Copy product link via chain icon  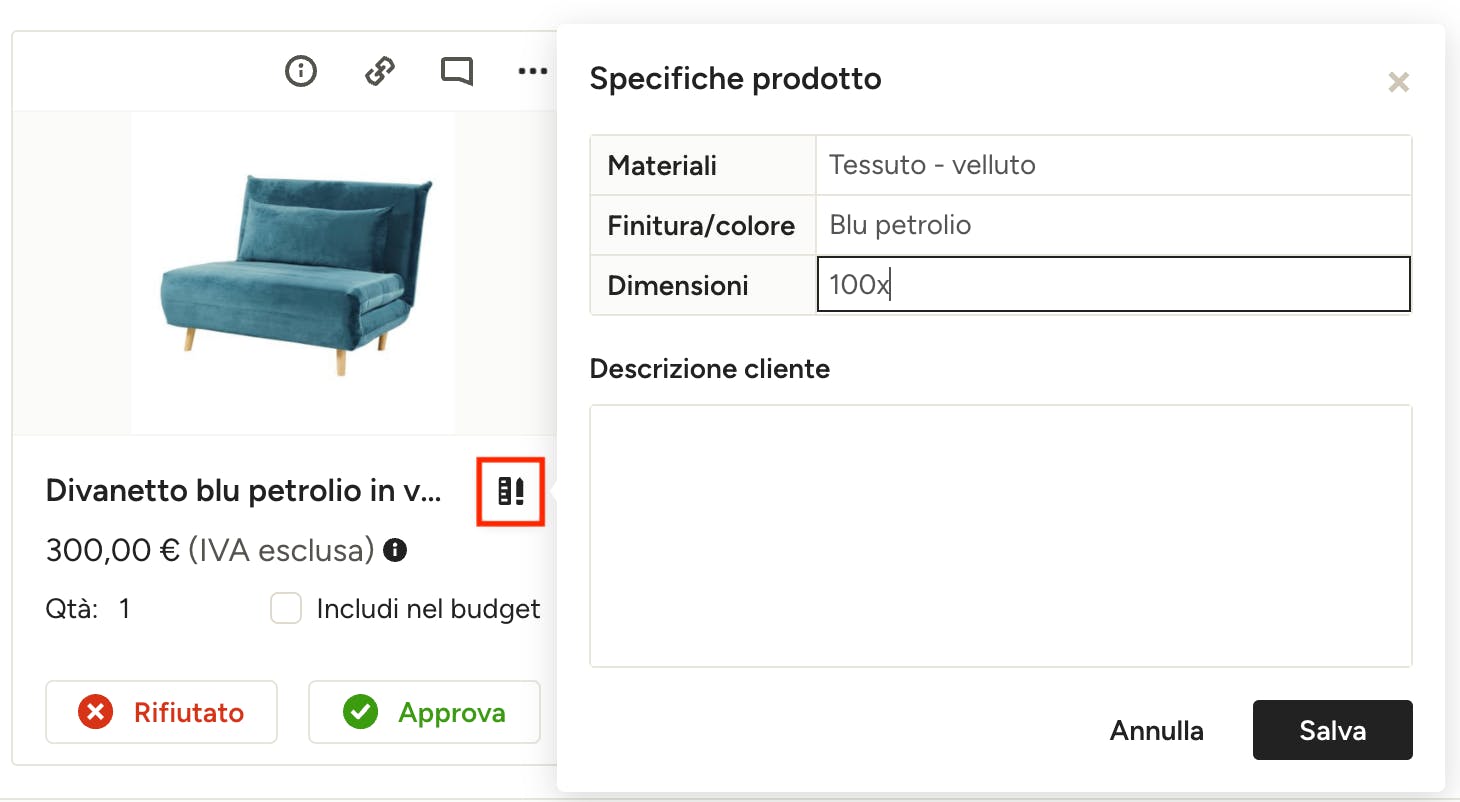point(379,71)
